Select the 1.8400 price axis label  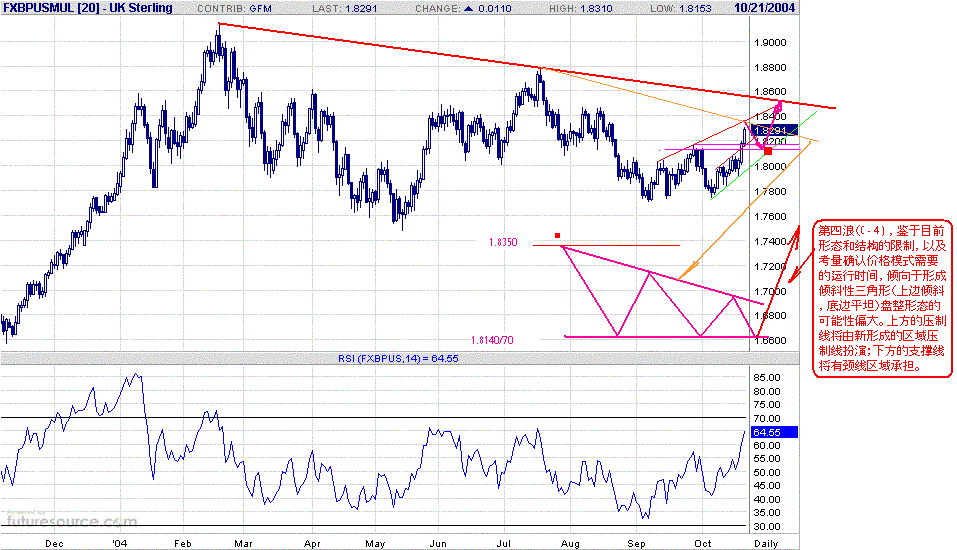pos(770,117)
